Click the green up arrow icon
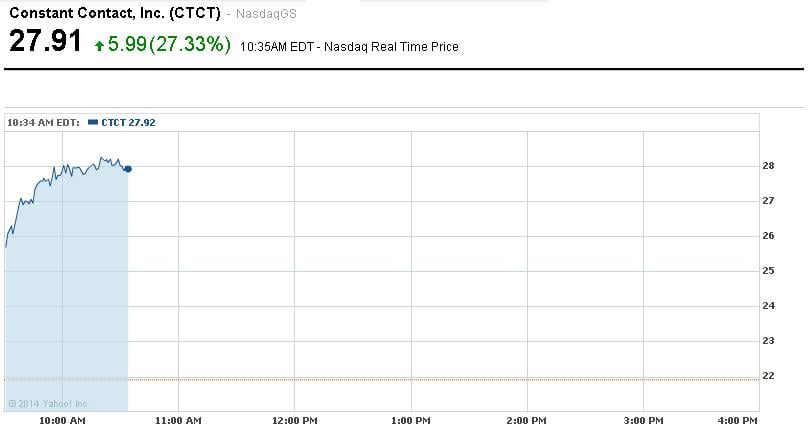Screen dimensions: 810x427 [100, 45]
